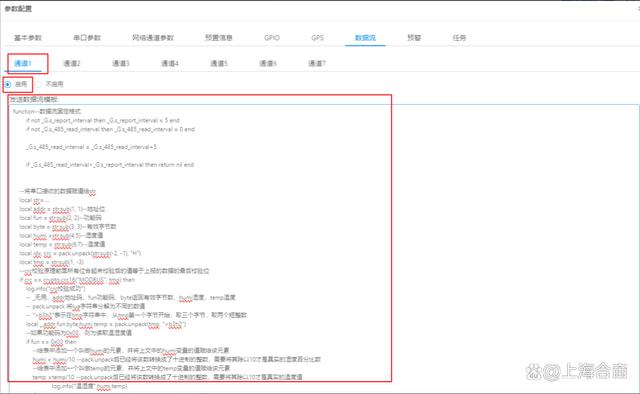Switch to the 任务 tab

tap(459, 38)
